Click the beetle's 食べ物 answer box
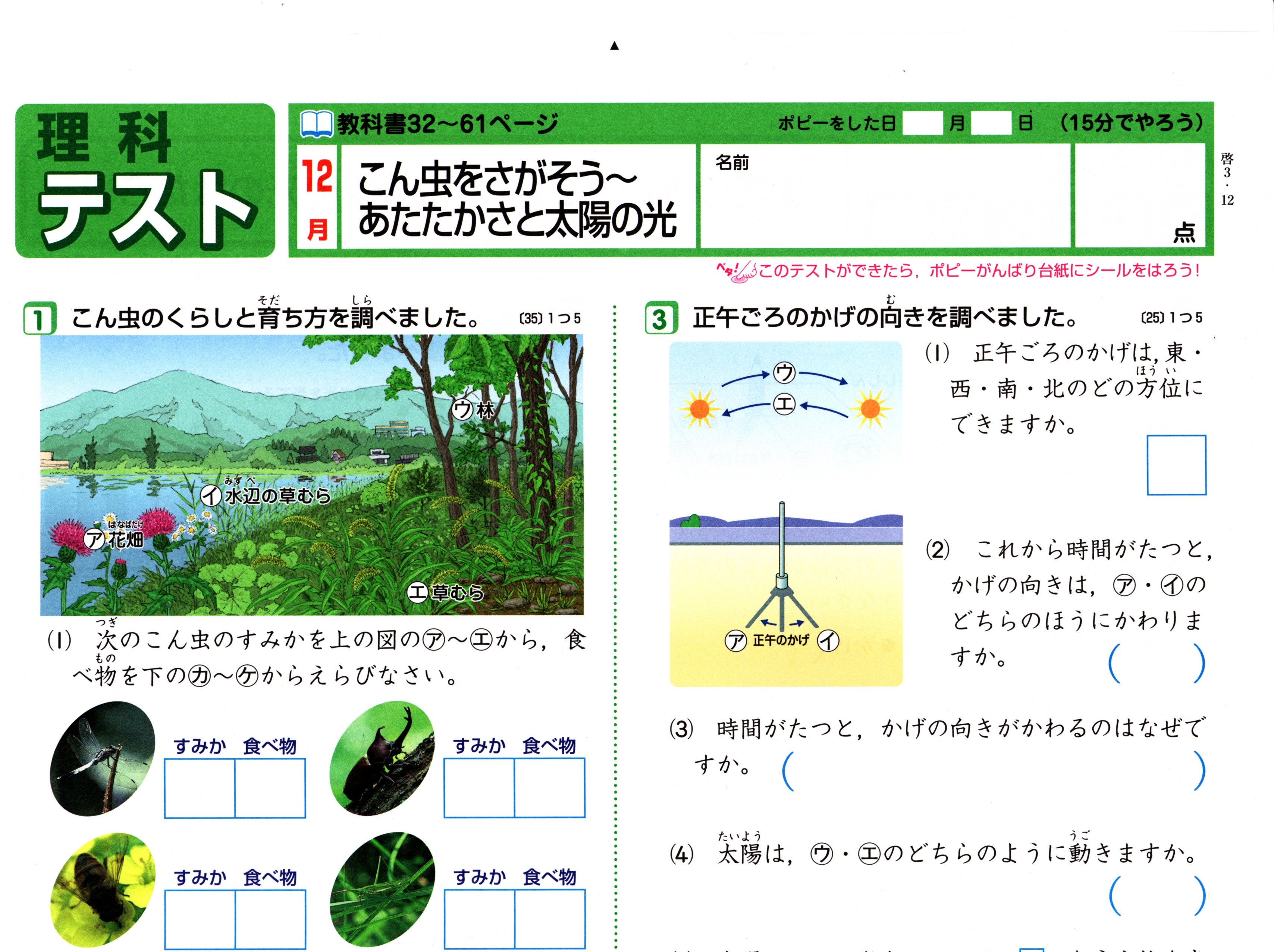 click(549, 787)
